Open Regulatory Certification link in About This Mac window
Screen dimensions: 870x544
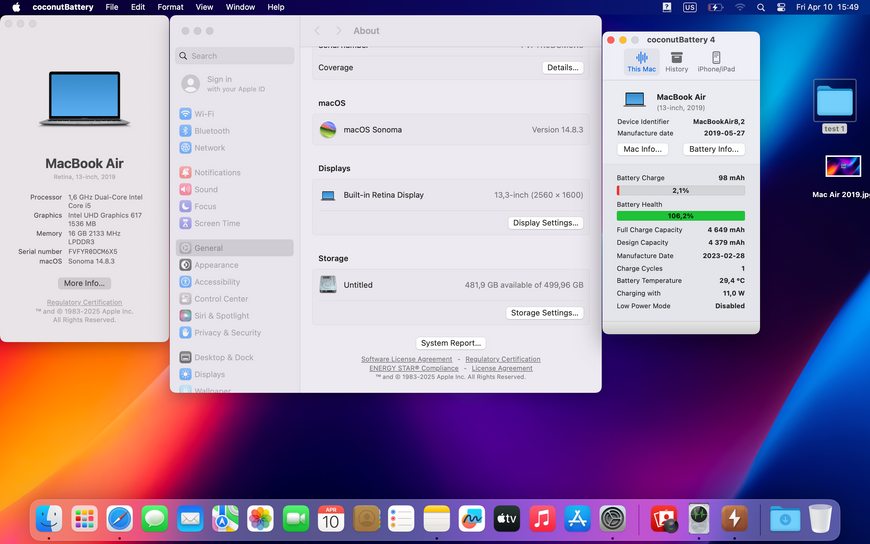pos(84,303)
